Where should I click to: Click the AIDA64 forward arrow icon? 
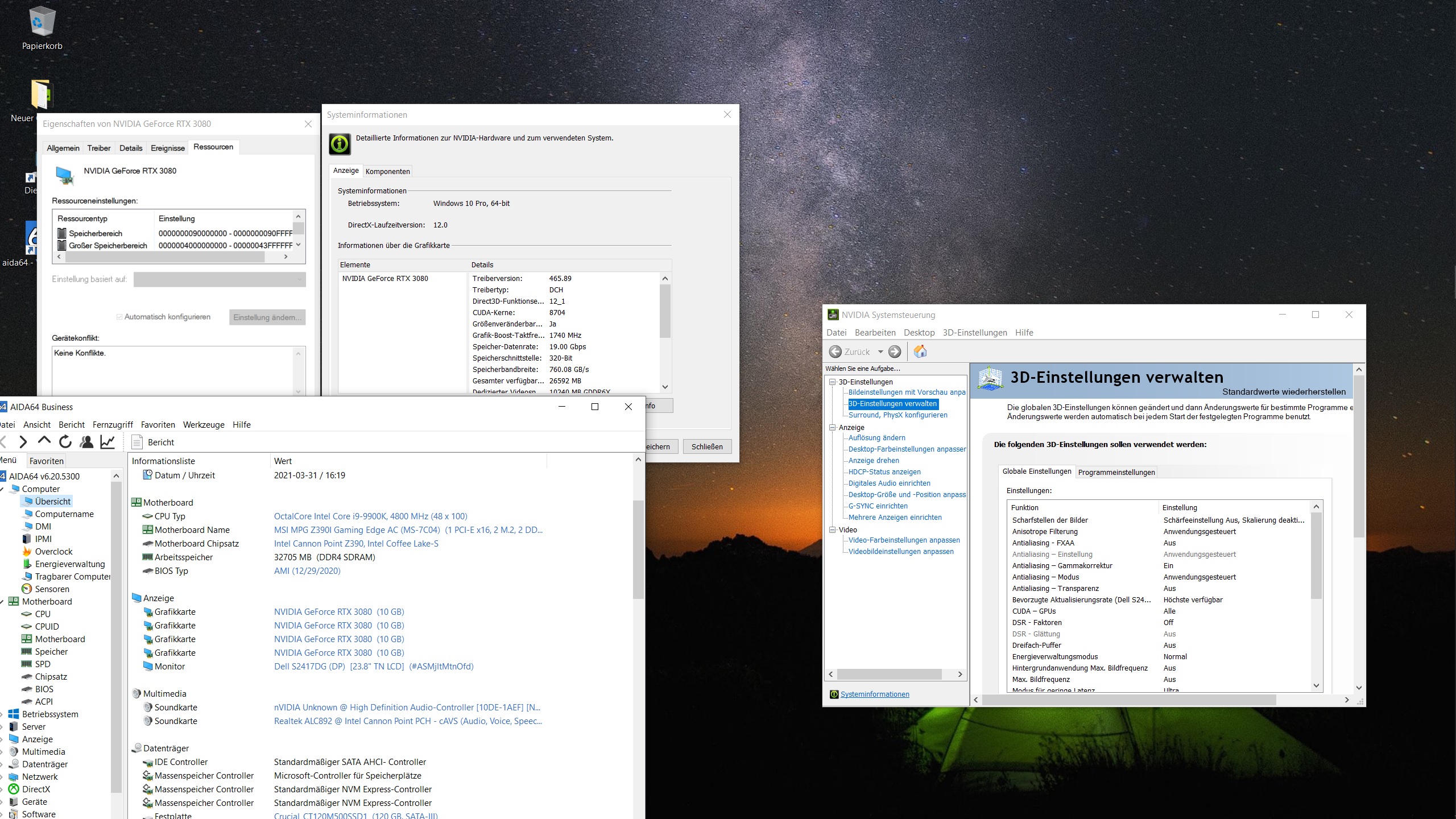(x=23, y=442)
